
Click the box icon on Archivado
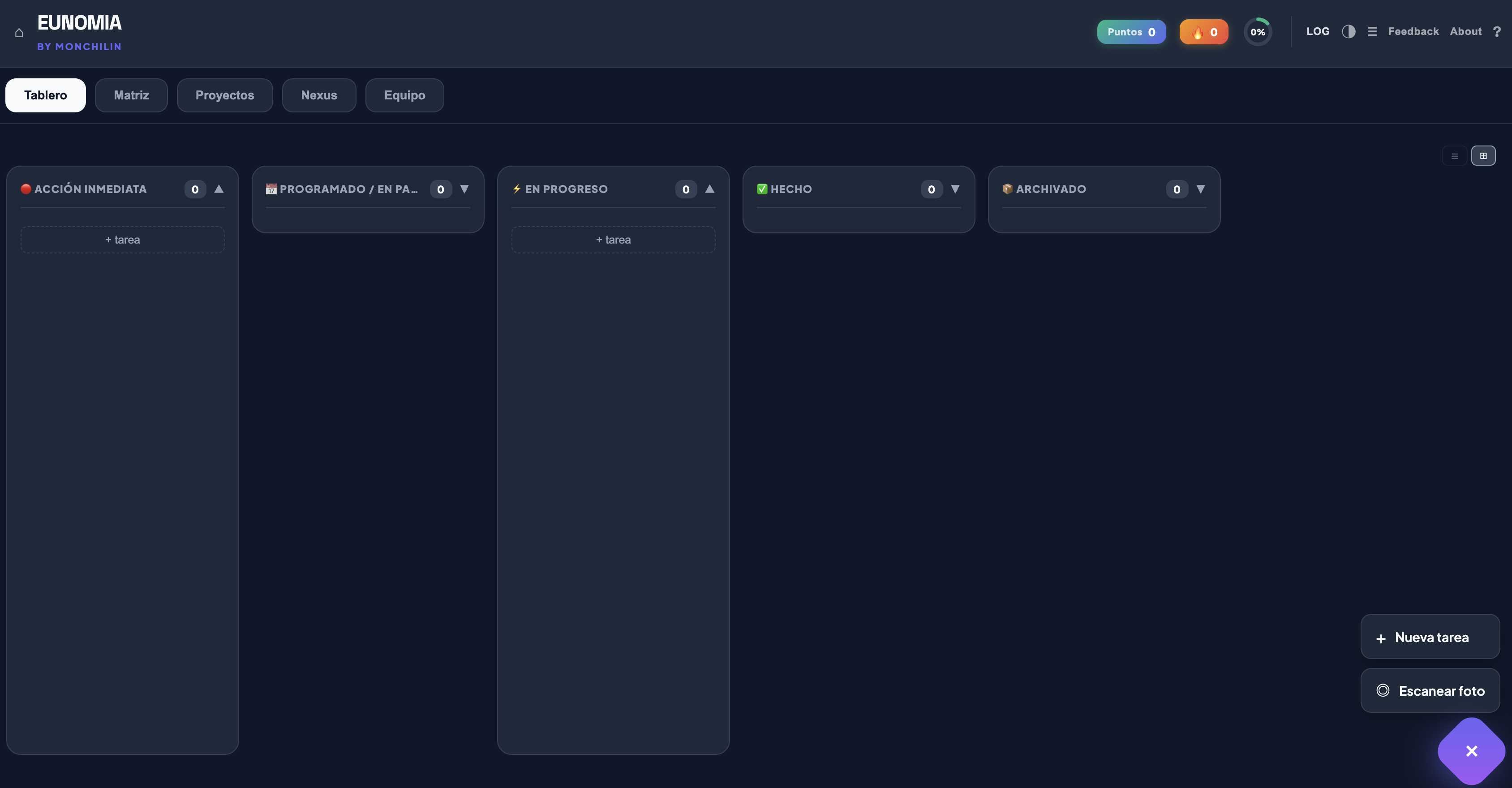pos(1007,189)
